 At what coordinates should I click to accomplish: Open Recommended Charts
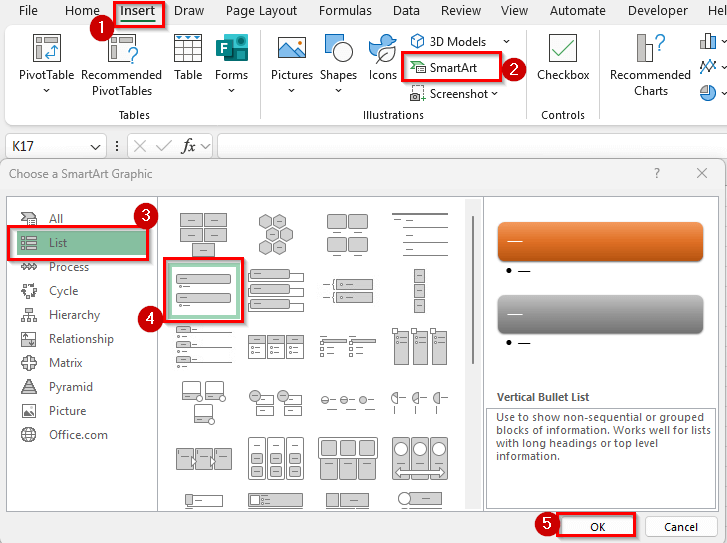[650, 65]
